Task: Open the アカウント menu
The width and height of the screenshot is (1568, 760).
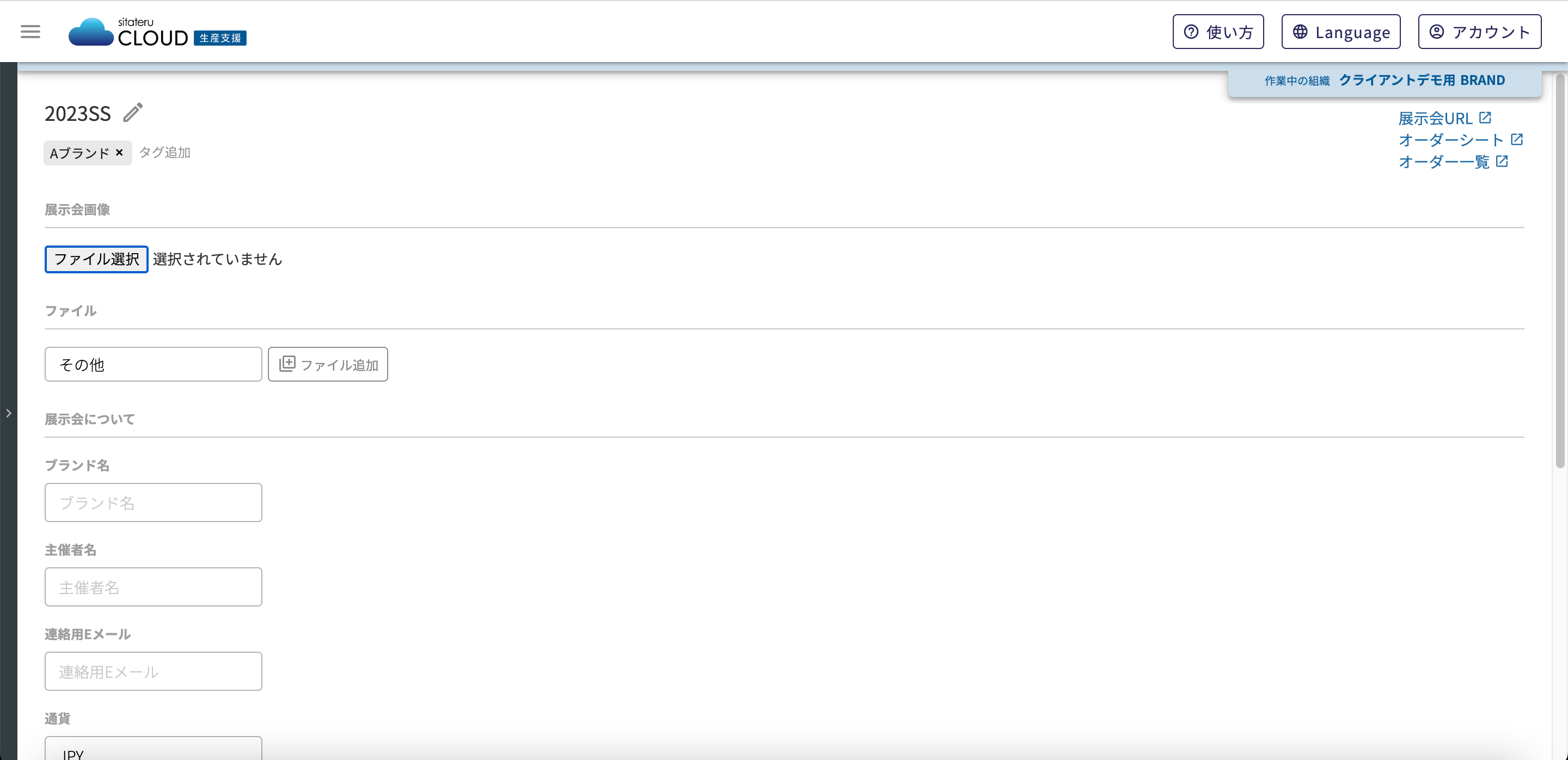Action: click(x=1480, y=32)
